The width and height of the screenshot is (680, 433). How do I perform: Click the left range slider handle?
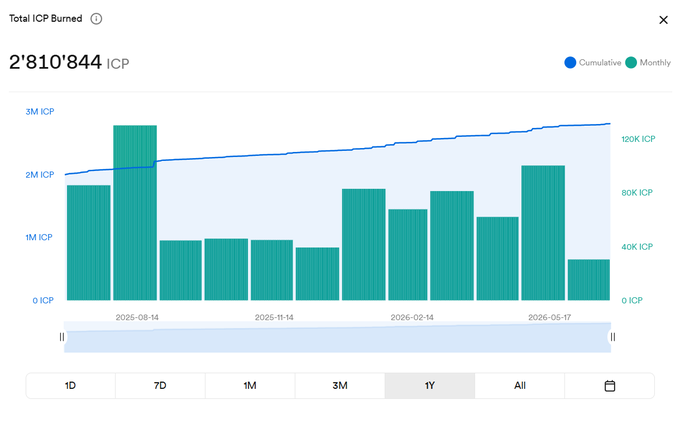(62, 337)
